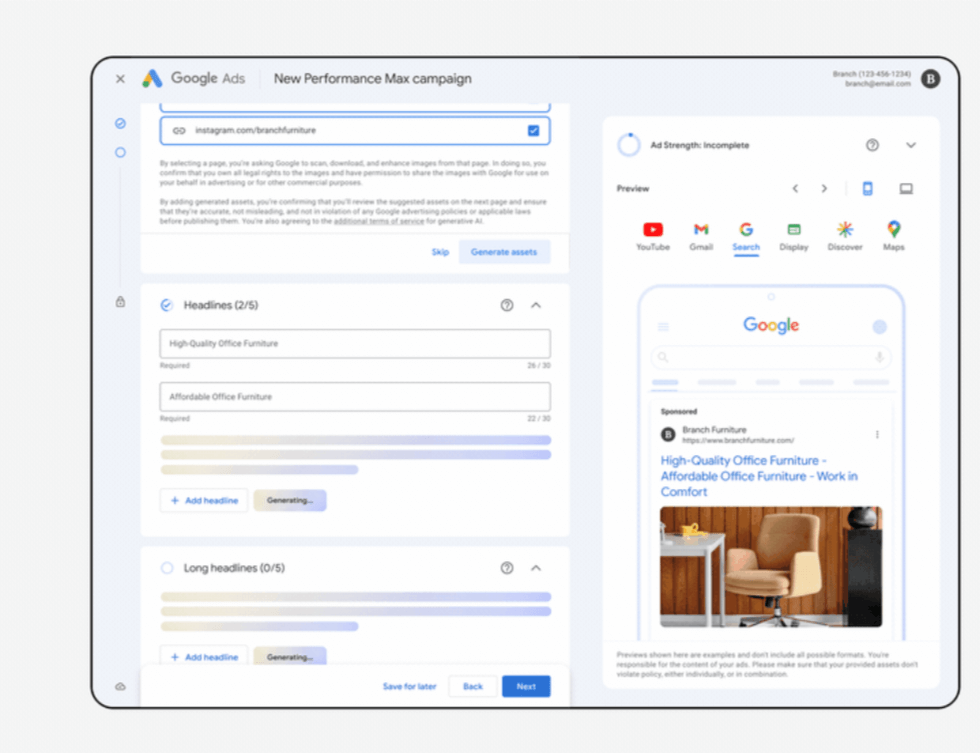Open help for the Headlines section
The image size is (980, 753).
[x=507, y=305]
